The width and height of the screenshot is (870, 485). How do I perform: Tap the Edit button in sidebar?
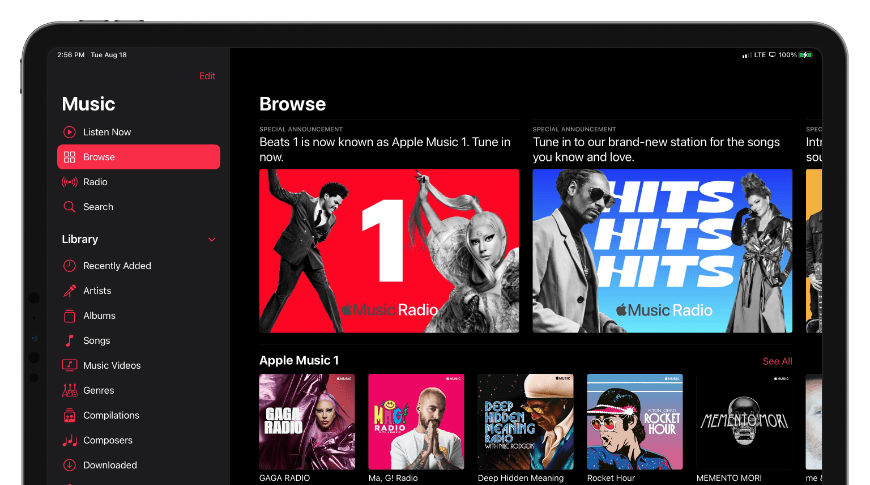(x=207, y=76)
